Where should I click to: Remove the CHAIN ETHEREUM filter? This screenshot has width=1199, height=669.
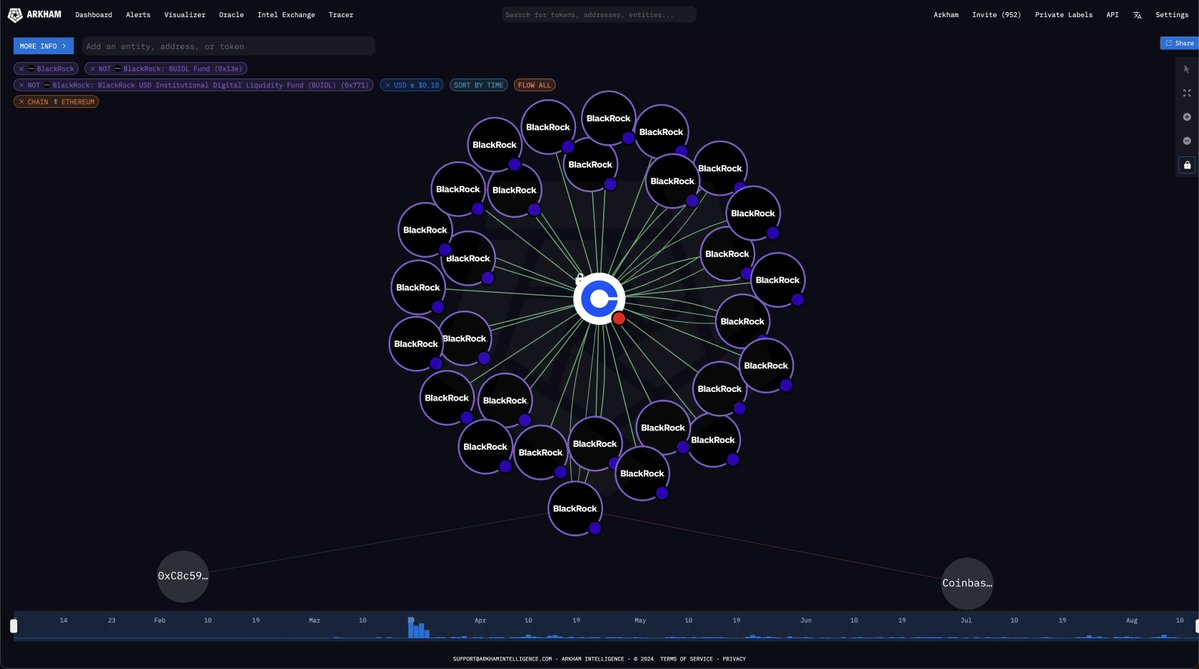21,102
